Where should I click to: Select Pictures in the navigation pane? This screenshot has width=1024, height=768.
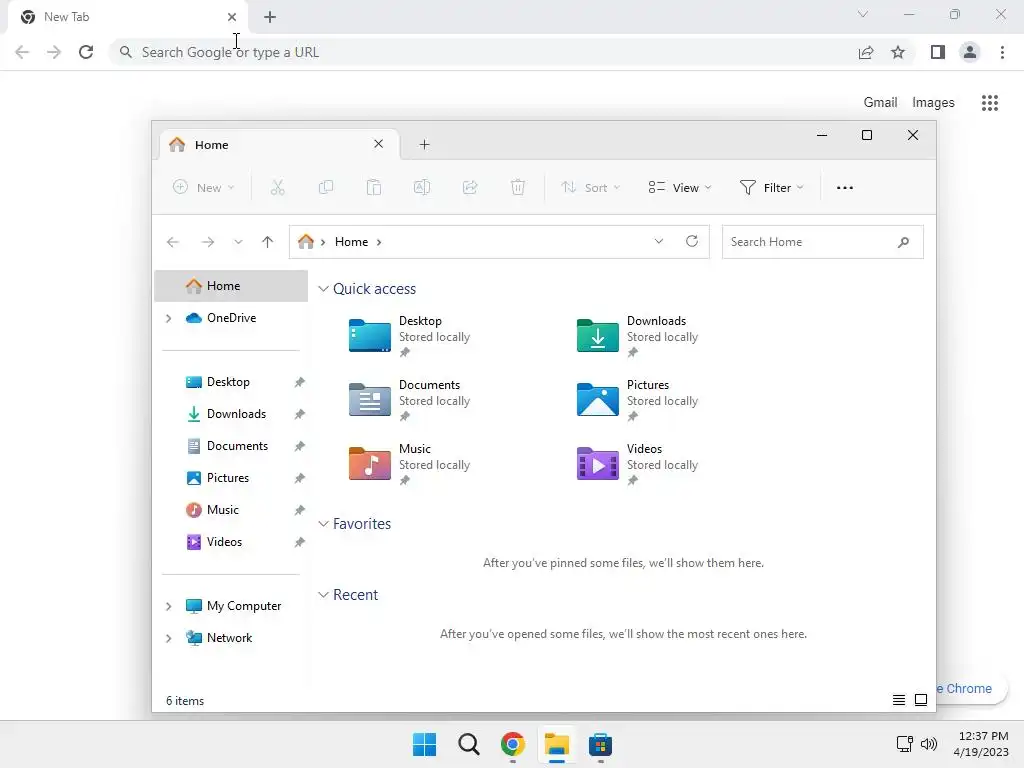(231, 478)
